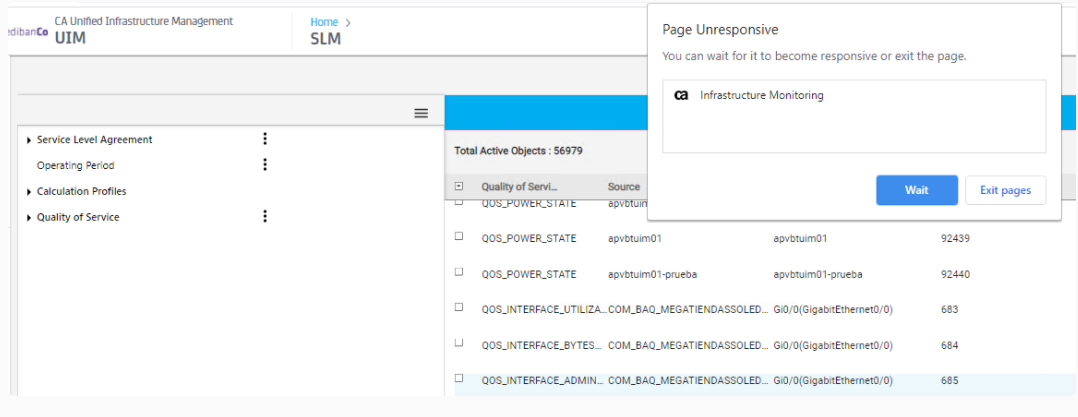Expand the Calculation Profiles node
The width and height of the screenshot is (1078, 417).
tap(29, 192)
